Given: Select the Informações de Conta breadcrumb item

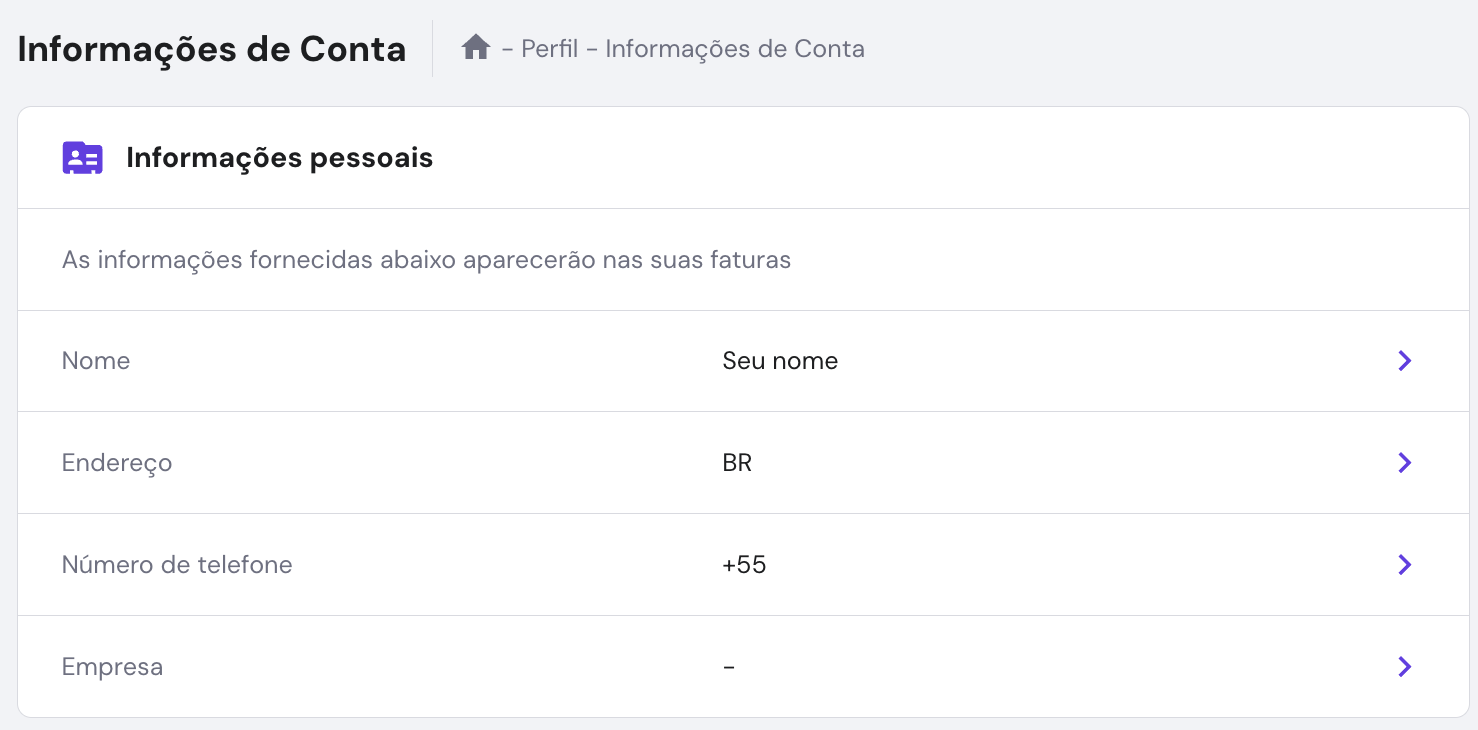Looking at the screenshot, I should pos(735,48).
